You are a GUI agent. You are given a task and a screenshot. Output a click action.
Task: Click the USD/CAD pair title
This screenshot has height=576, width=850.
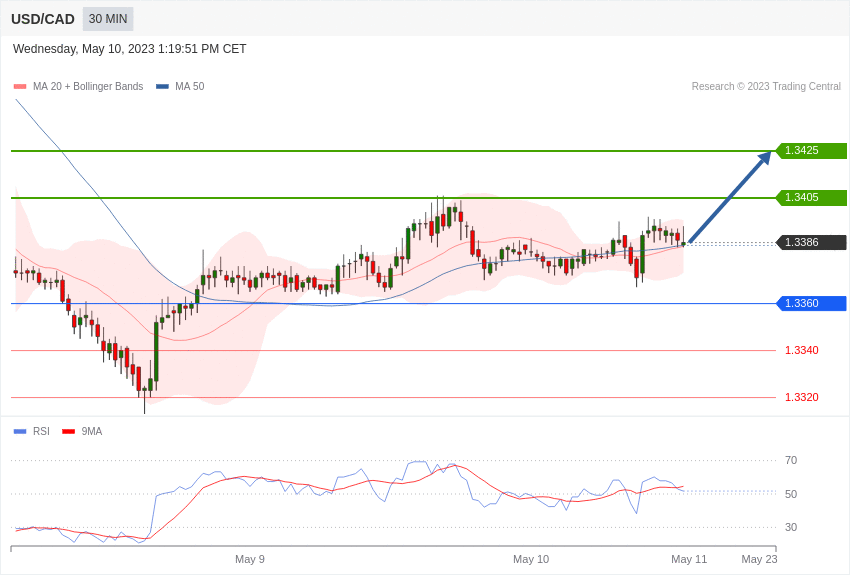[x=43, y=19]
